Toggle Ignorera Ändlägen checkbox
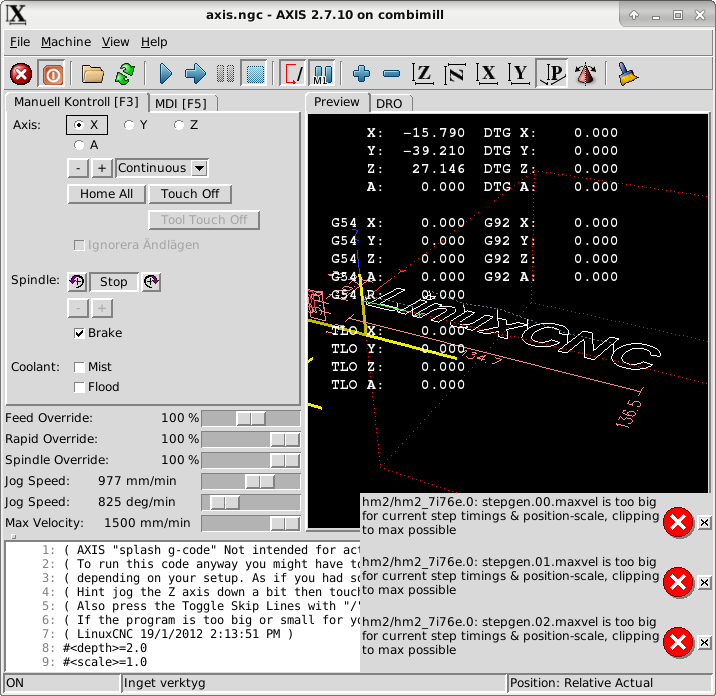Image resolution: width=716 pixels, height=696 pixels. click(x=79, y=245)
